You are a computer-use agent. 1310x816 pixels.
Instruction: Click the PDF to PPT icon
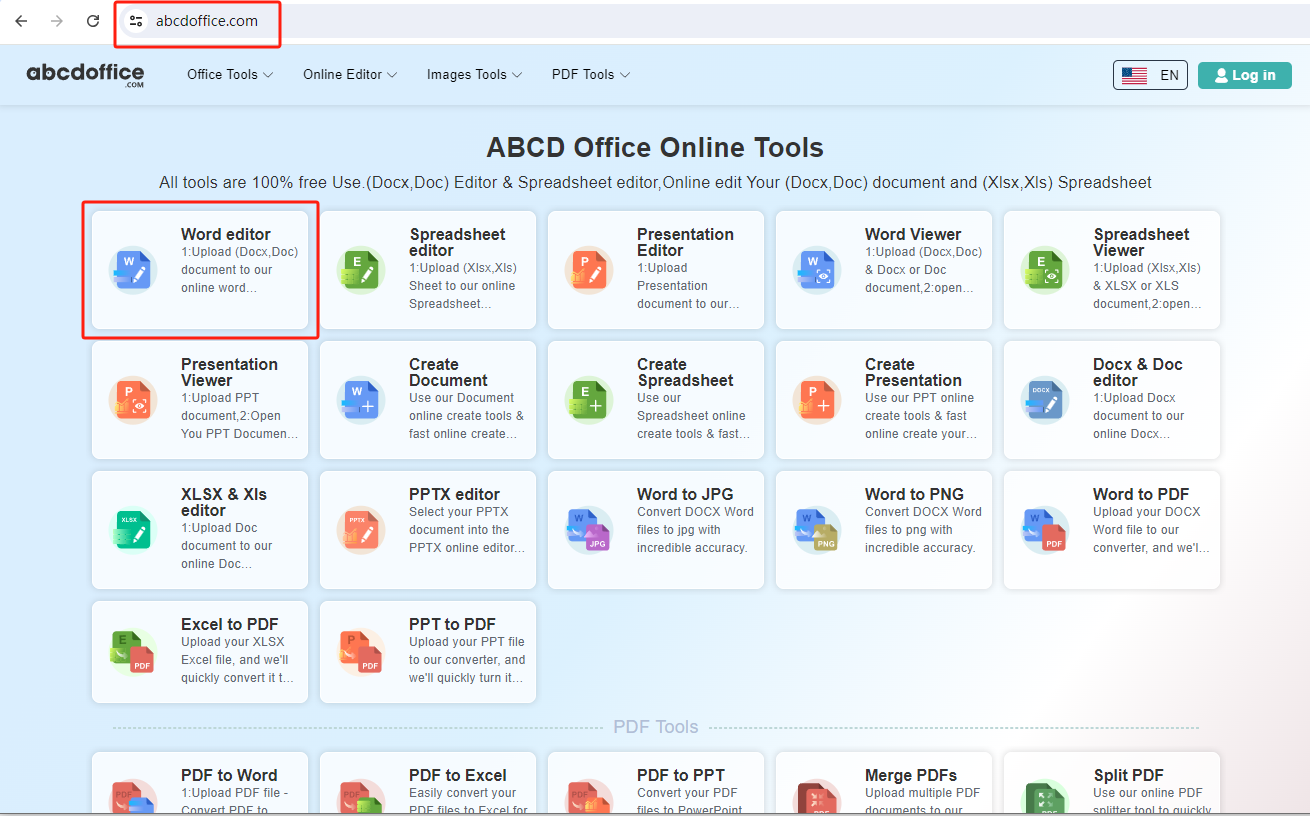coord(589,798)
